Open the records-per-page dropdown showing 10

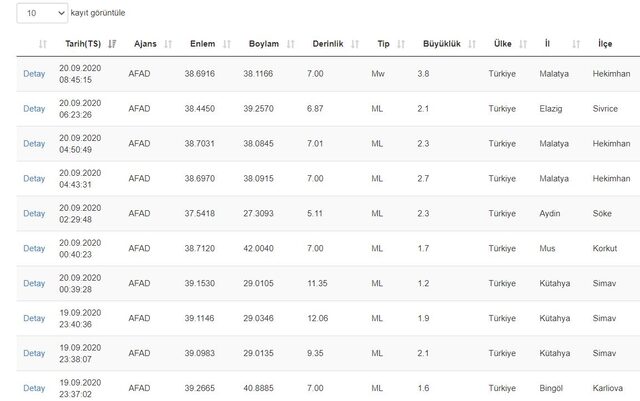[41, 13]
